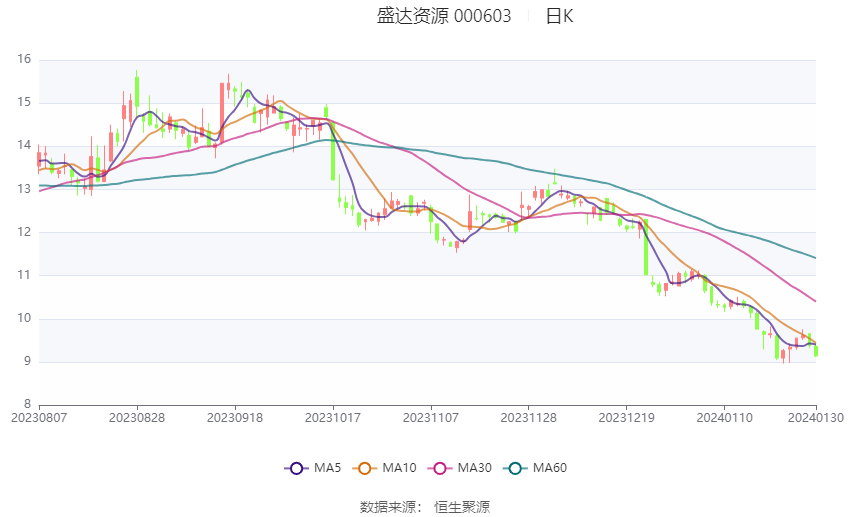This screenshot has height=517, width=850.
Task: Click the data source text 恒生聚源
Action: click(x=462, y=507)
